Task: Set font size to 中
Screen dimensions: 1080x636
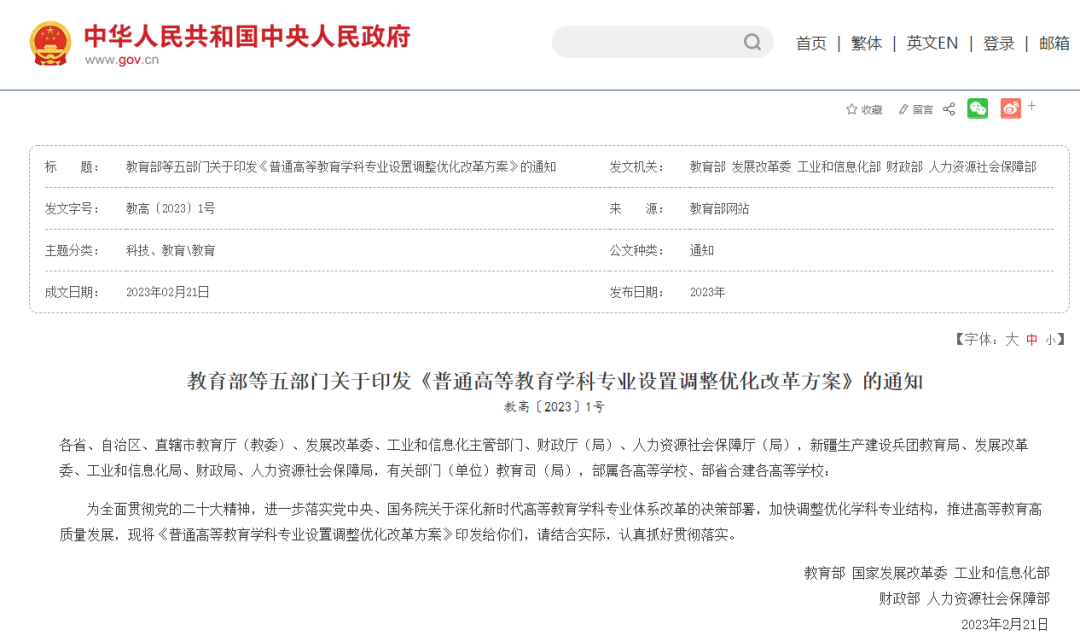Action: 1032,340
